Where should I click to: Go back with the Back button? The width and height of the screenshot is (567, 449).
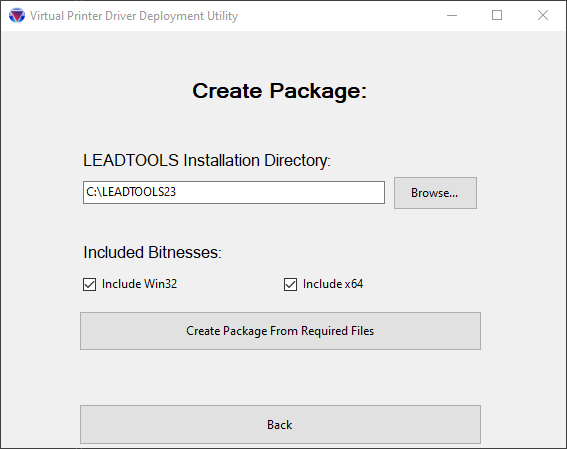(x=280, y=424)
